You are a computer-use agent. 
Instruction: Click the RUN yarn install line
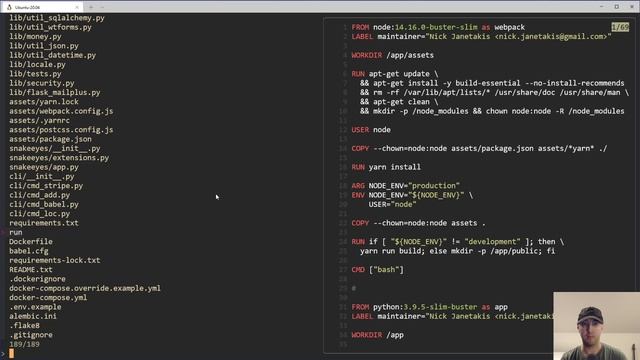pos(386,167)
